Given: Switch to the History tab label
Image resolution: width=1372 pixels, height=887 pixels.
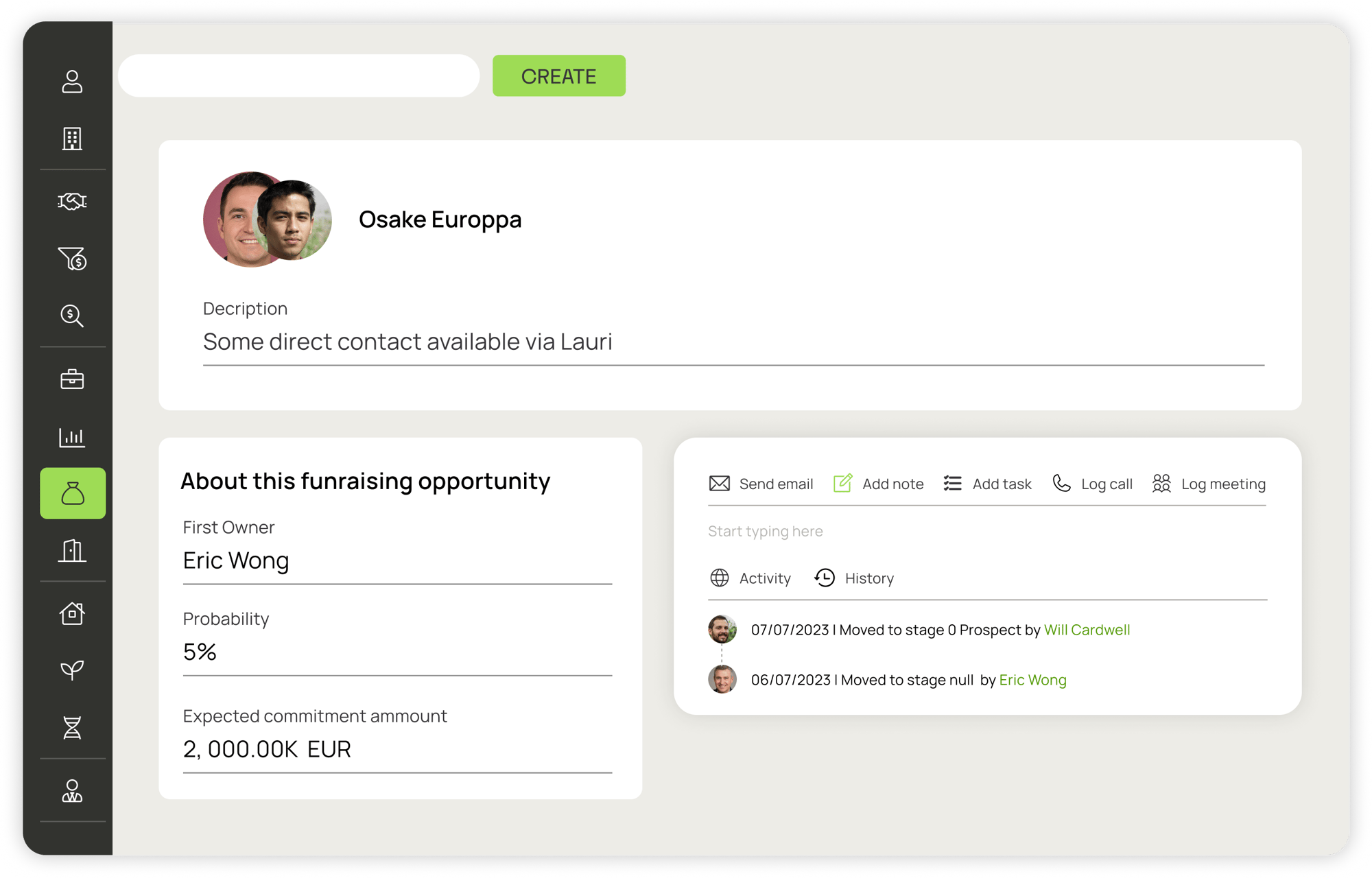Looking at the screenshot, I should pos(869,578).
